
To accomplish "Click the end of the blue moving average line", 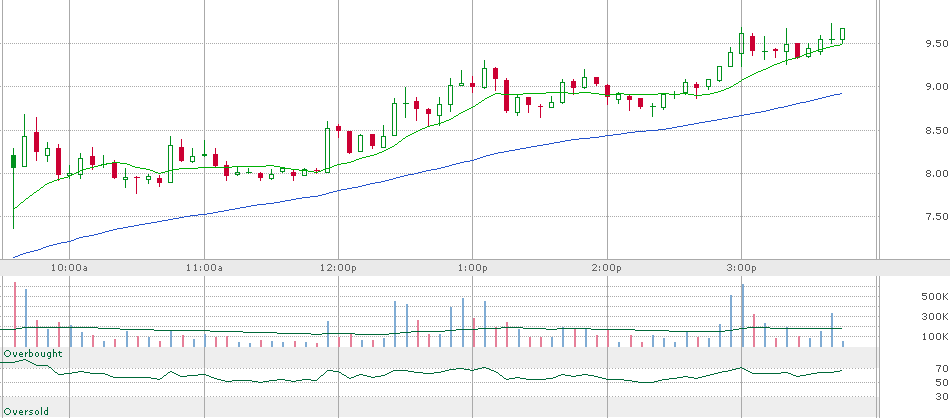I will pos(842,94).
